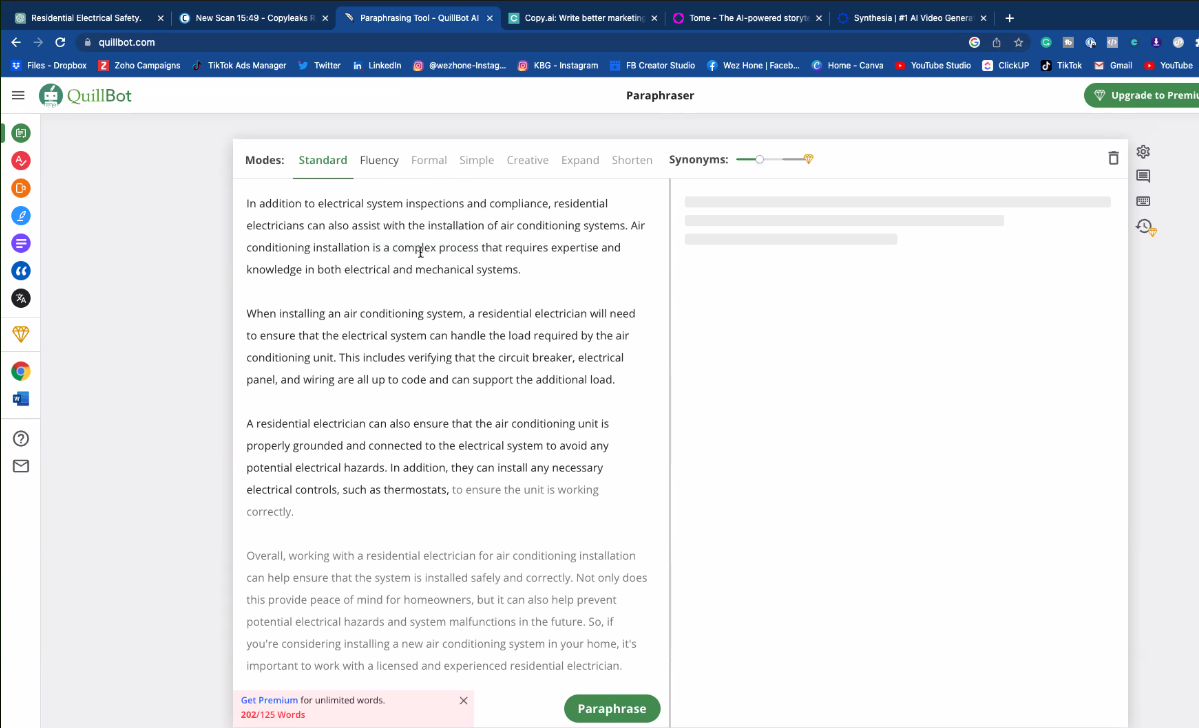Image resolution: width=1199 pixels, height=728 pixels.
Task: Open the paraphrase history clock icon
Action: tap(1144, 227)
